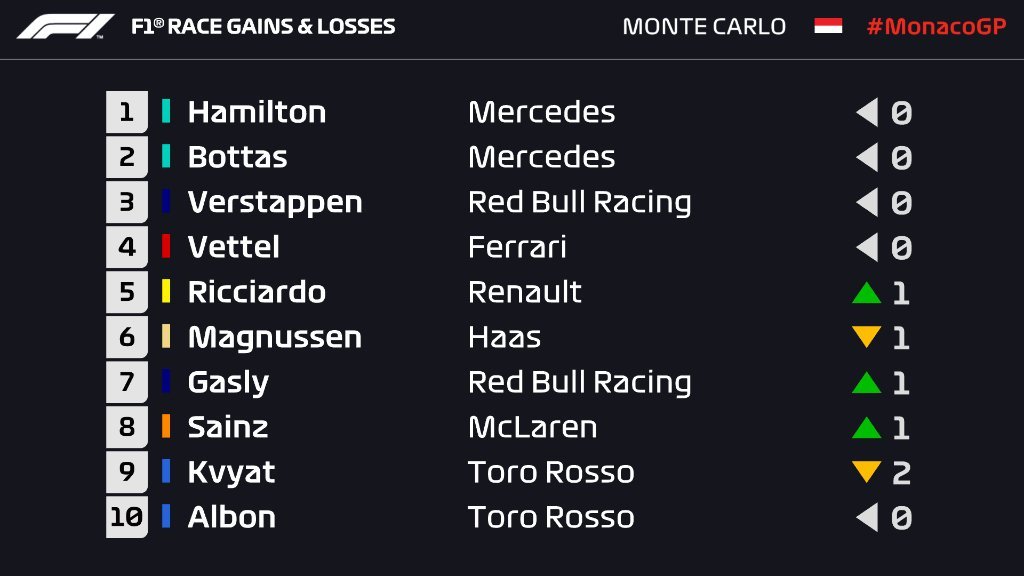
Task: Click Bottas's Mercedes team name
Action: 541,157
